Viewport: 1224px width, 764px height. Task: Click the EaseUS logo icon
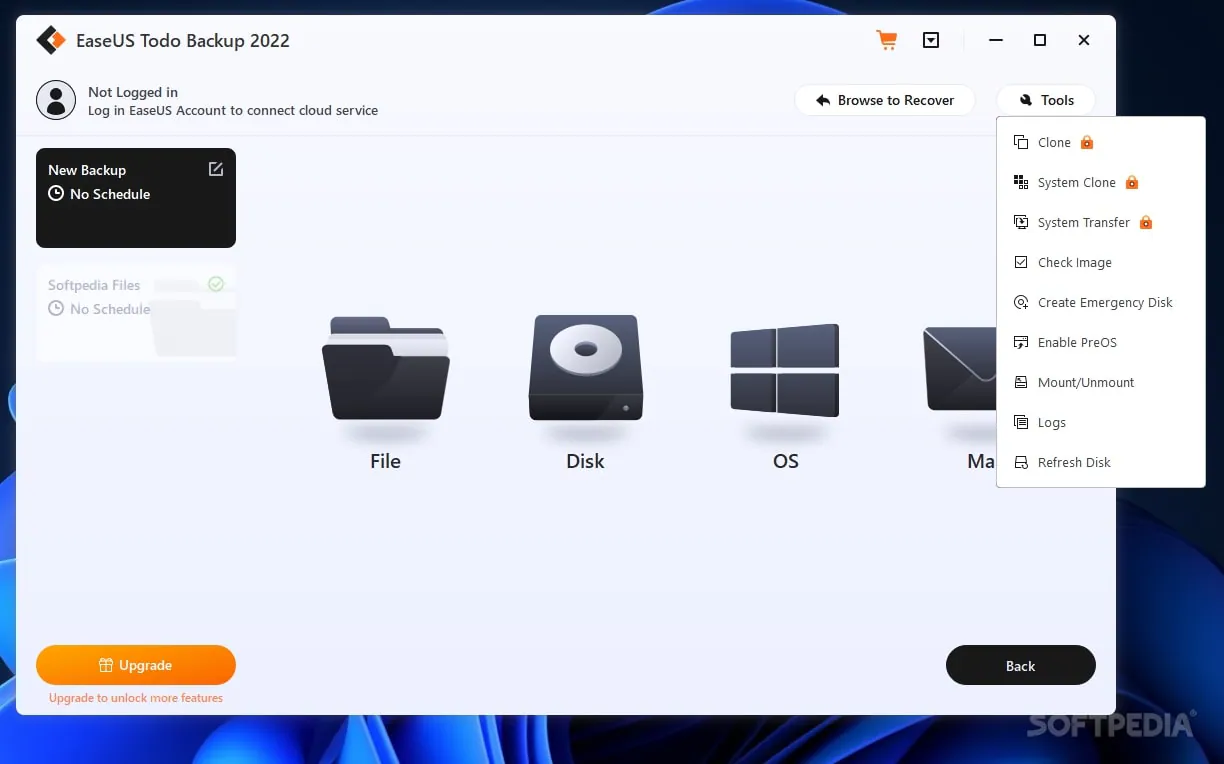[x=50, y=40]
